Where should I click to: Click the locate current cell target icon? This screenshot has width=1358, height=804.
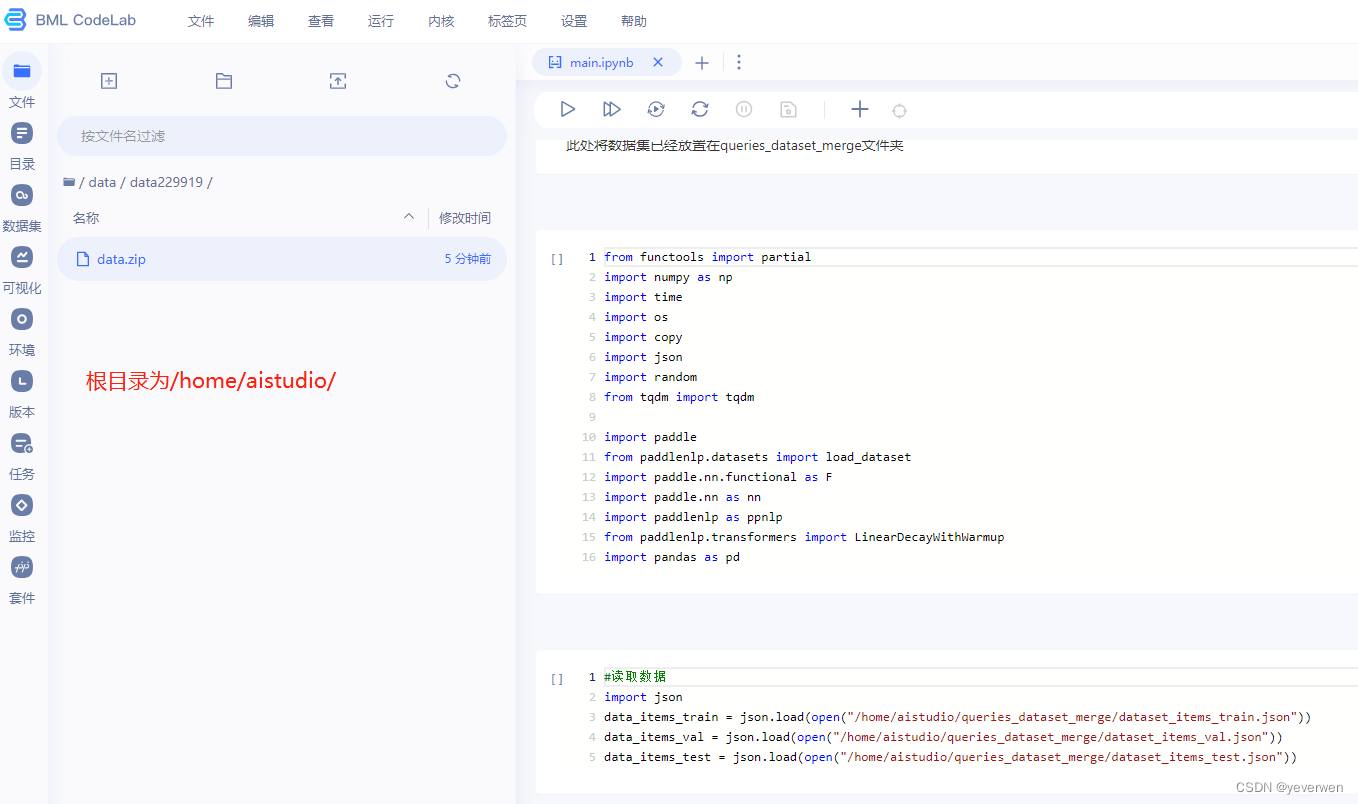pos(899,110)
